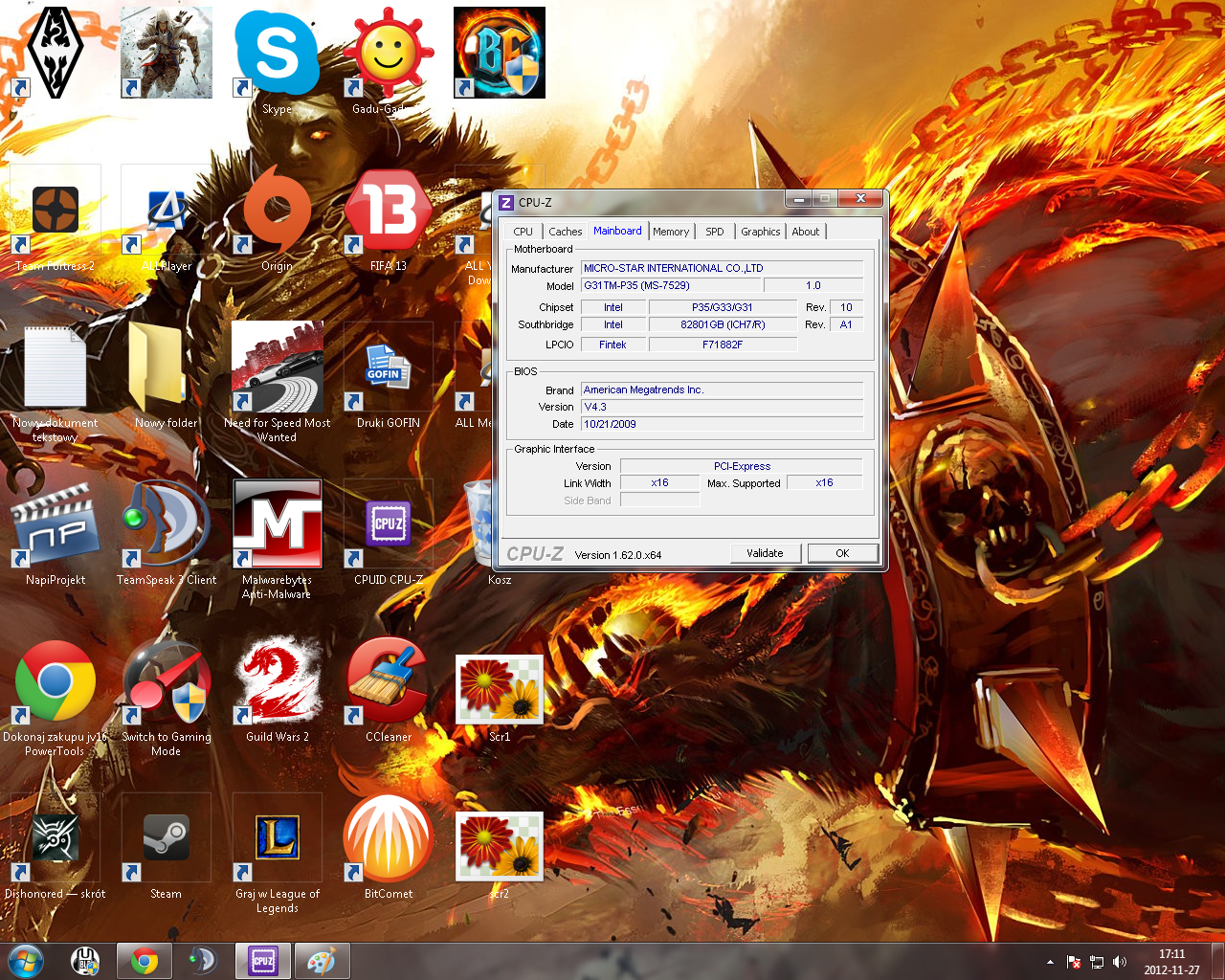Open the Windows Start menu orb
Image resolution: width=1225 pixels, height=980 pixels.
point(26,961)
